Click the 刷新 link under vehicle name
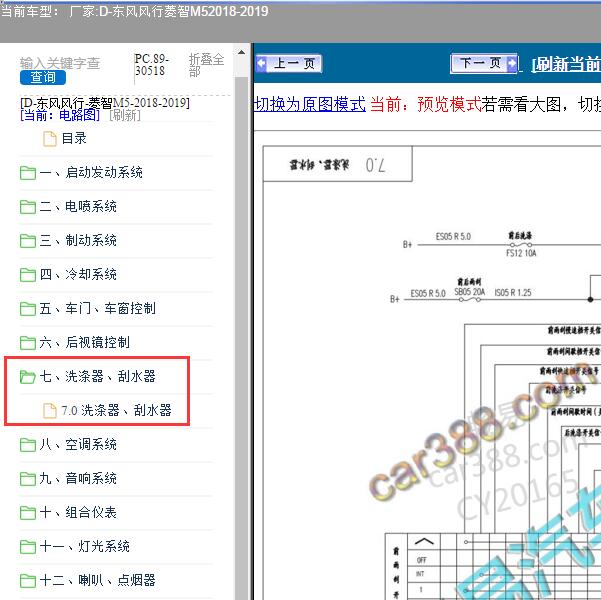Viewport: 601px width, 600px height. click(x=125, y=115)
